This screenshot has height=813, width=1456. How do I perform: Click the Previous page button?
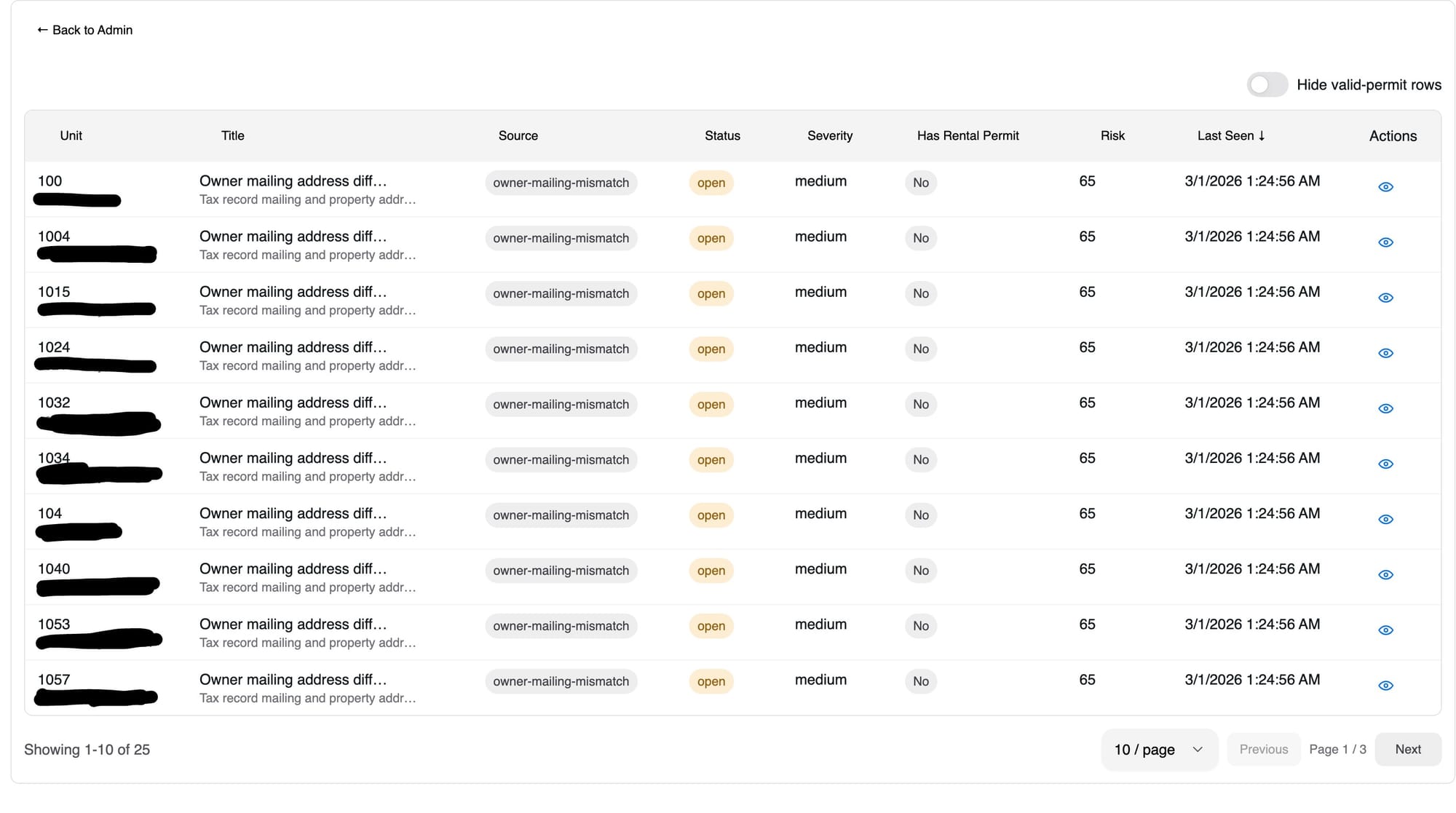pyautogui.click(x=1263, y=749)
